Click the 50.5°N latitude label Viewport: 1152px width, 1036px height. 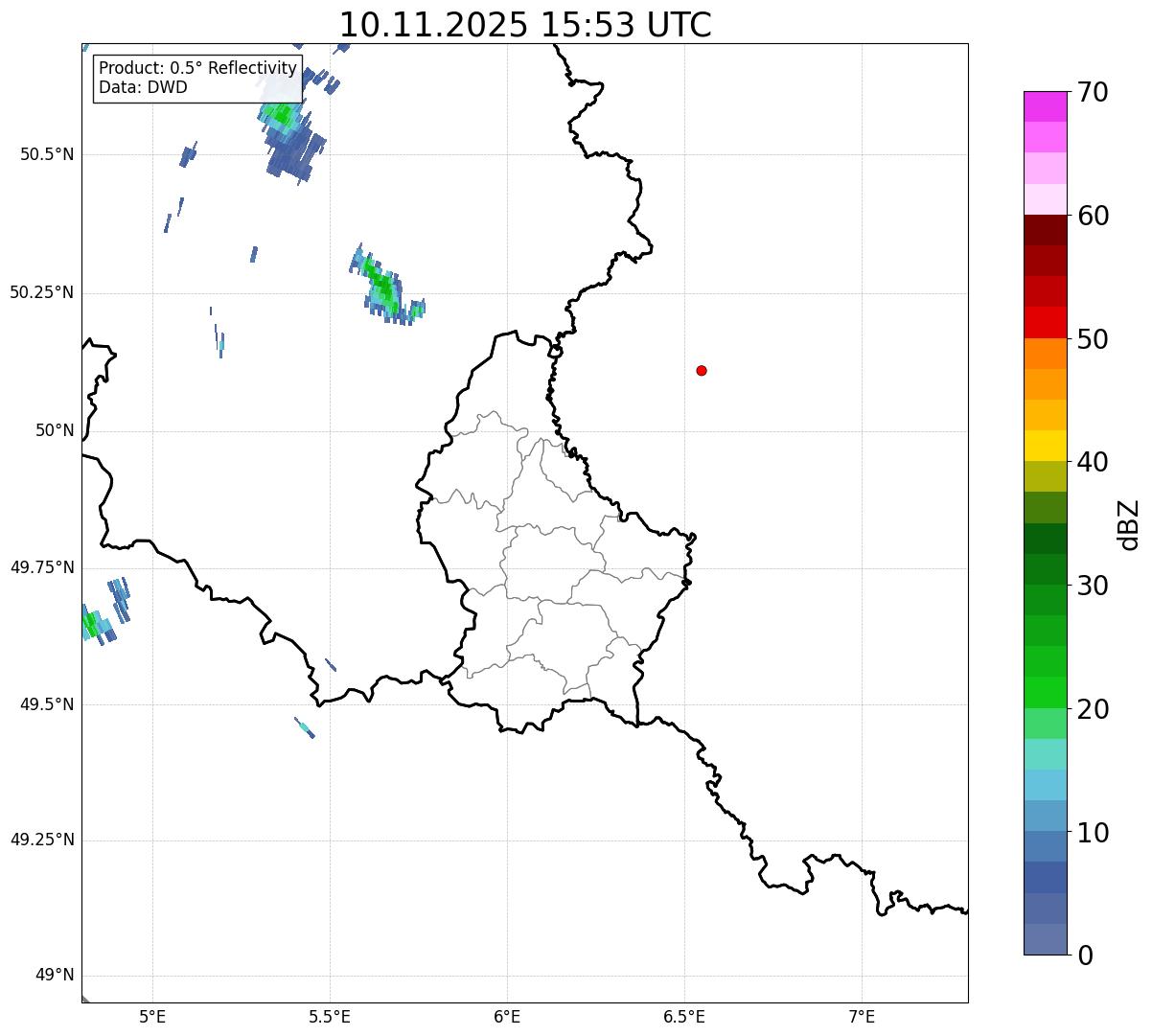(x=47, y=154)
